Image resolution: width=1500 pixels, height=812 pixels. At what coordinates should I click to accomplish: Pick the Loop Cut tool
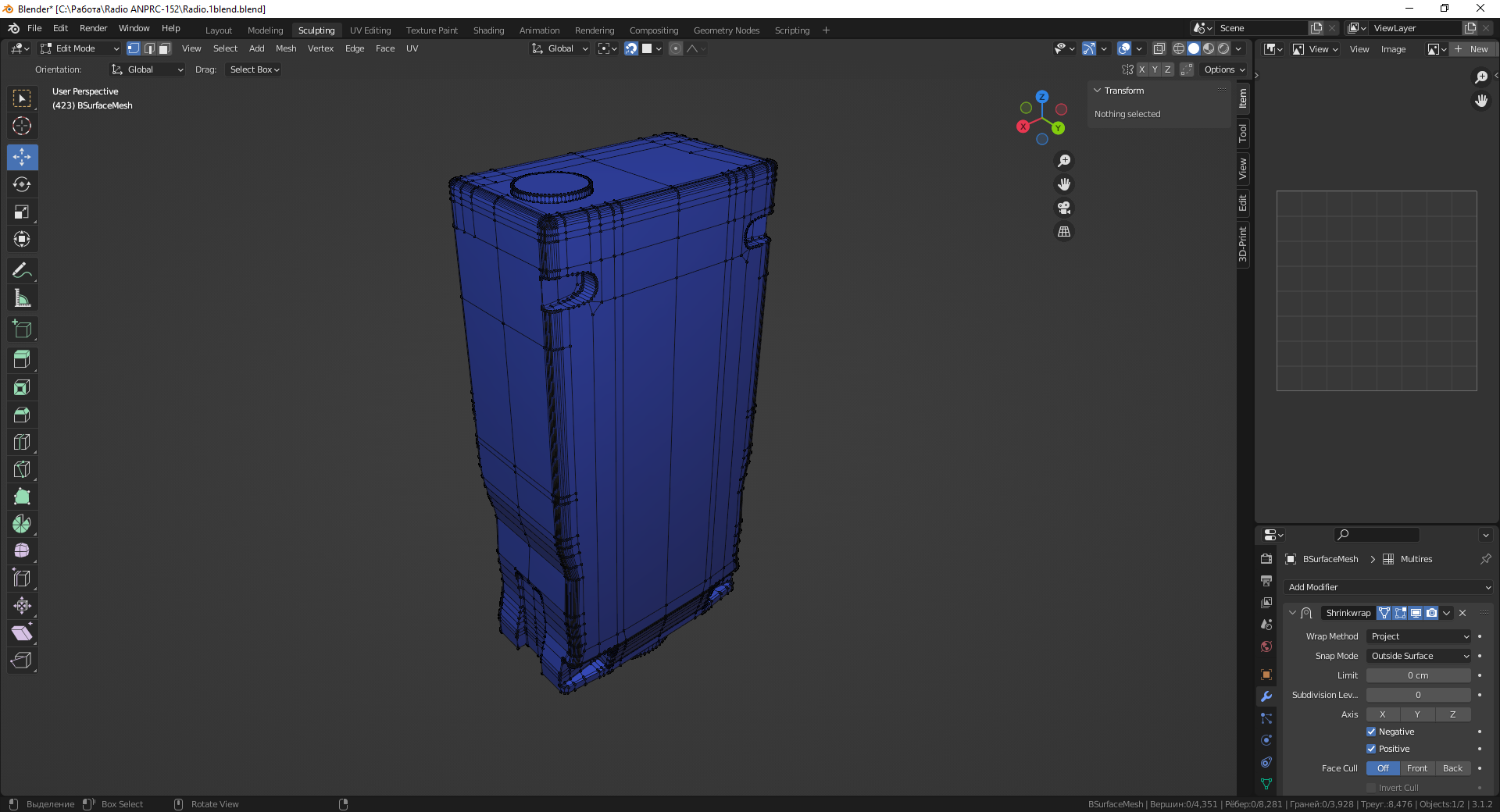click(22, 442)
